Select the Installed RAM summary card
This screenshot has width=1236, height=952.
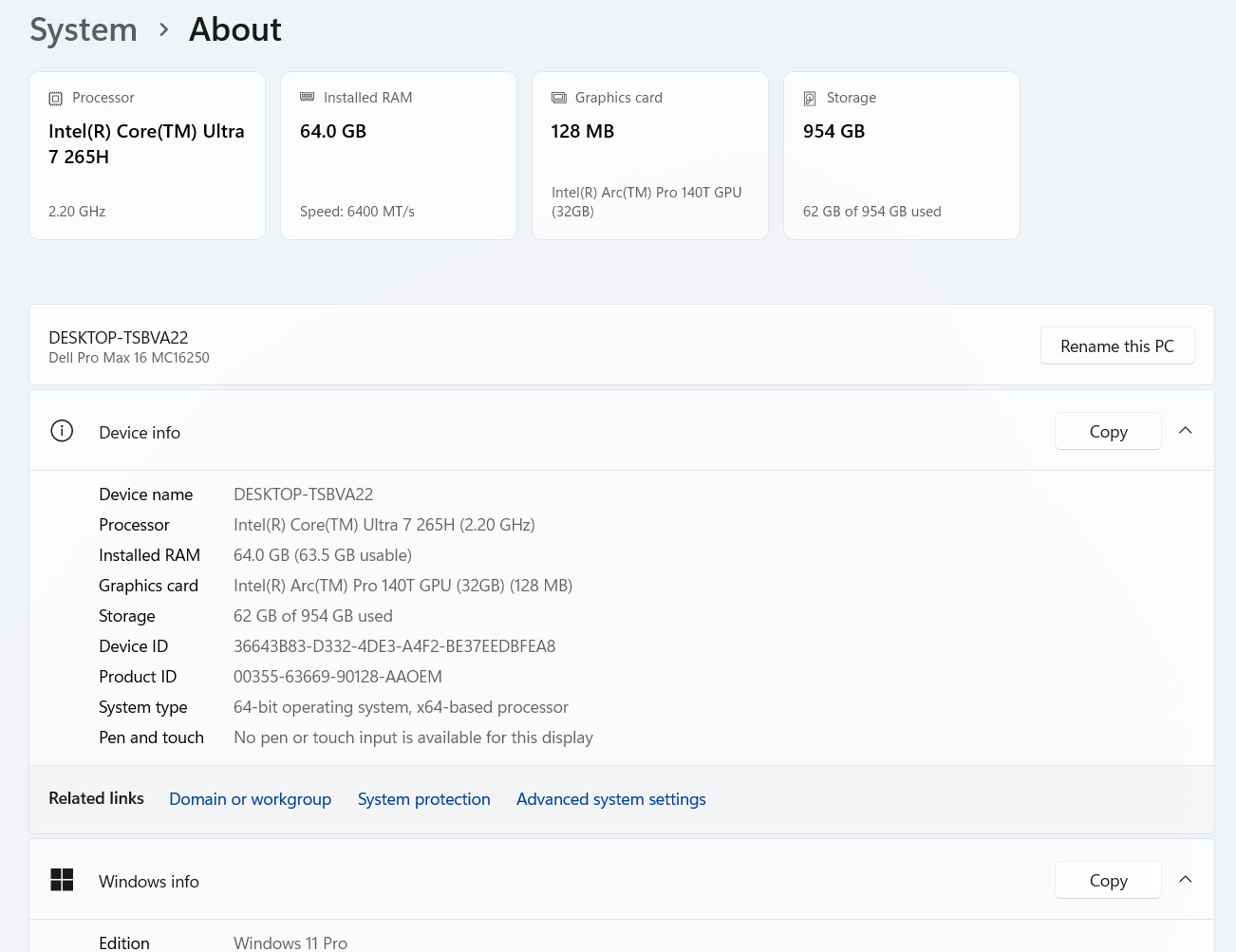399,156
